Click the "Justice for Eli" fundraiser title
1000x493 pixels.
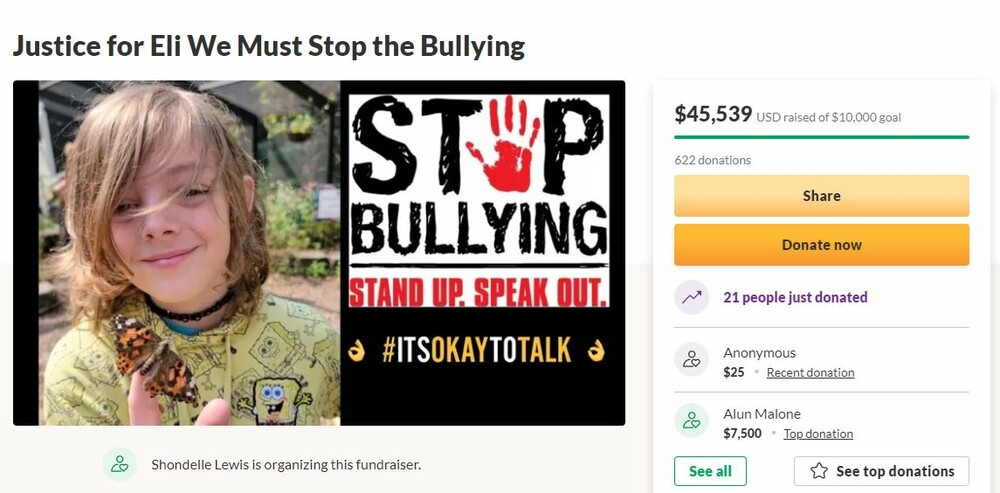point(268,46)
